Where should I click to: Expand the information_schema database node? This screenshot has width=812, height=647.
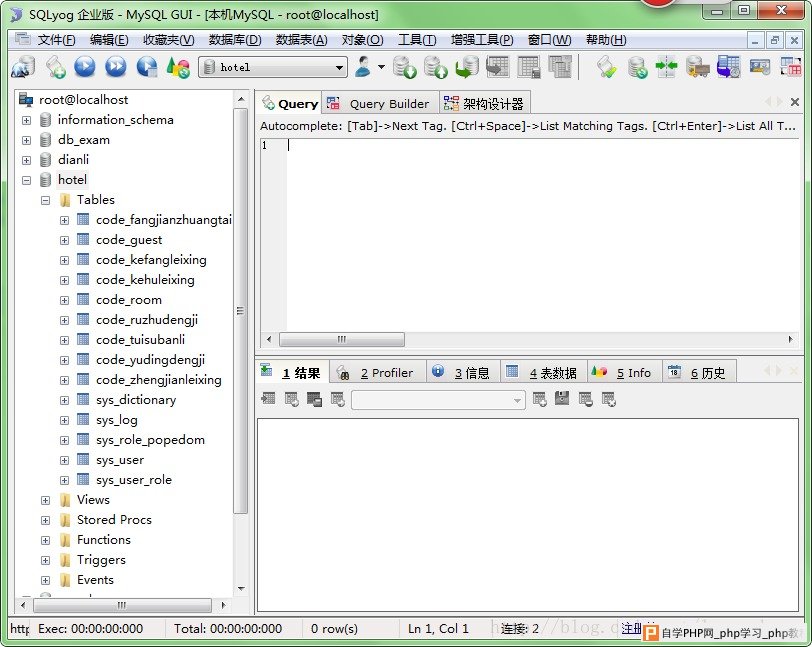[26, 120]
